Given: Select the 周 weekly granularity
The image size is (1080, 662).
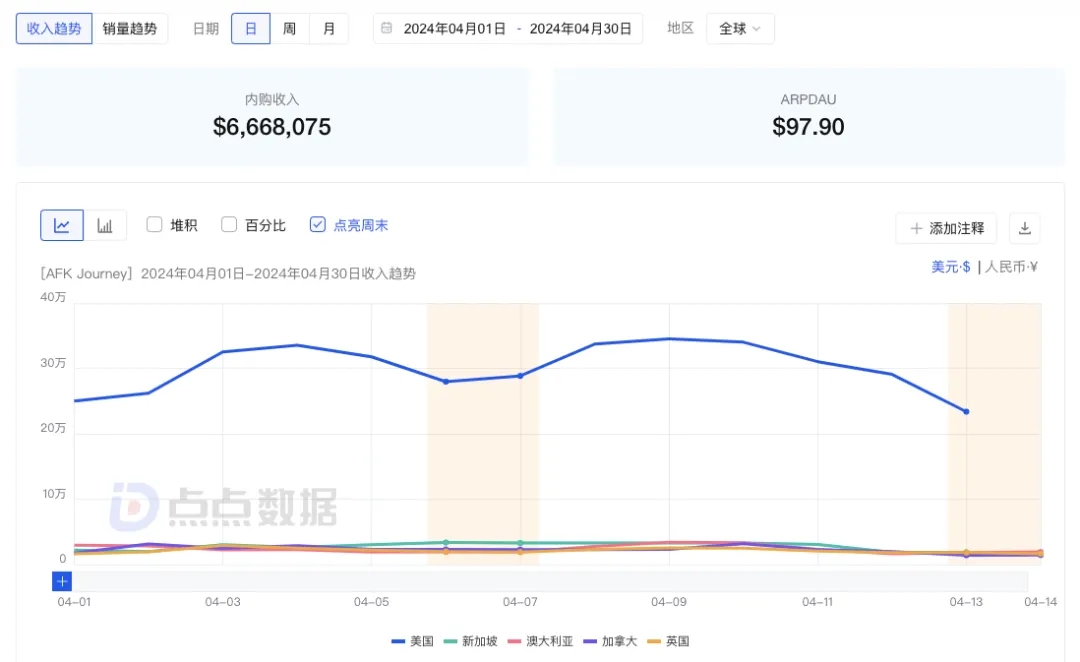Looking at the screenshot, I should (x=289, y=29).
